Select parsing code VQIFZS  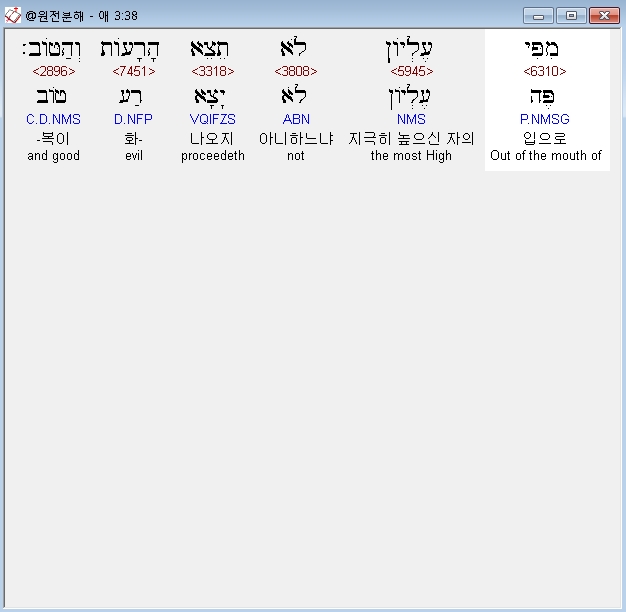click(213, 119)
